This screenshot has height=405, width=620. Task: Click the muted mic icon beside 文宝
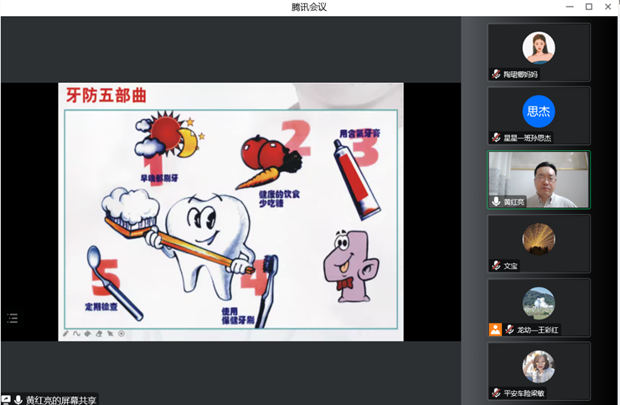coord(495,265)
